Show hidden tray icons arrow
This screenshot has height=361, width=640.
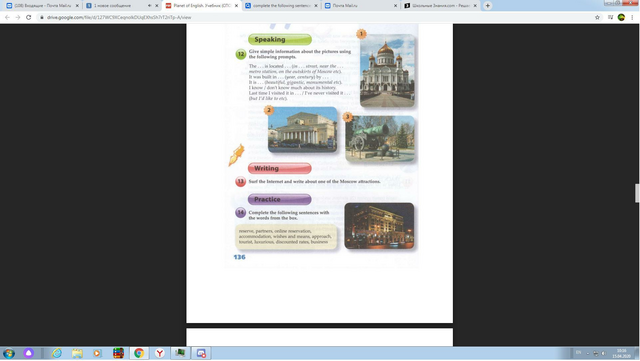pos(588,353)
